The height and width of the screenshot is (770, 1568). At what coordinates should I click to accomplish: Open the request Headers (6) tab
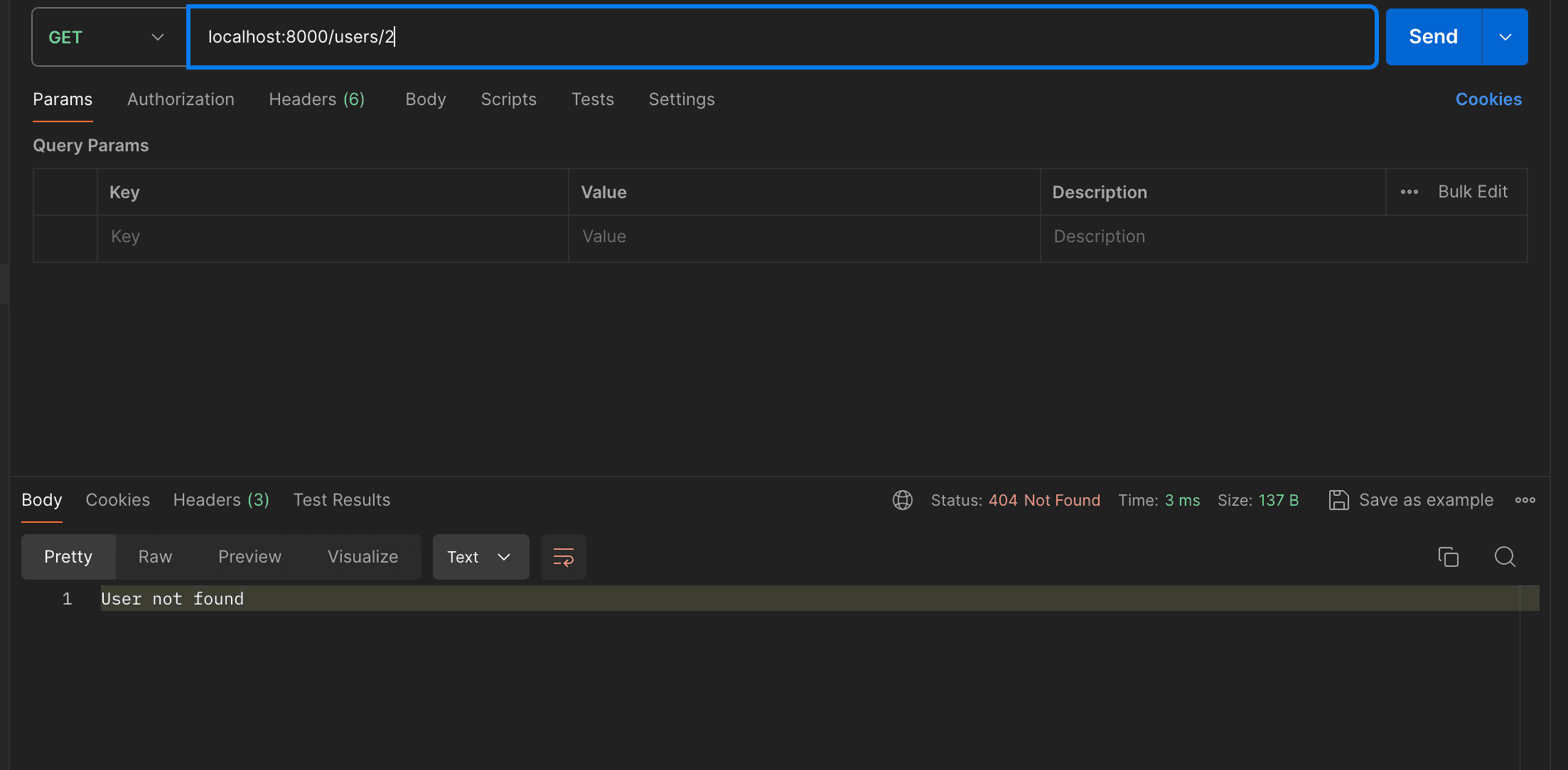[x=316, y=99]
